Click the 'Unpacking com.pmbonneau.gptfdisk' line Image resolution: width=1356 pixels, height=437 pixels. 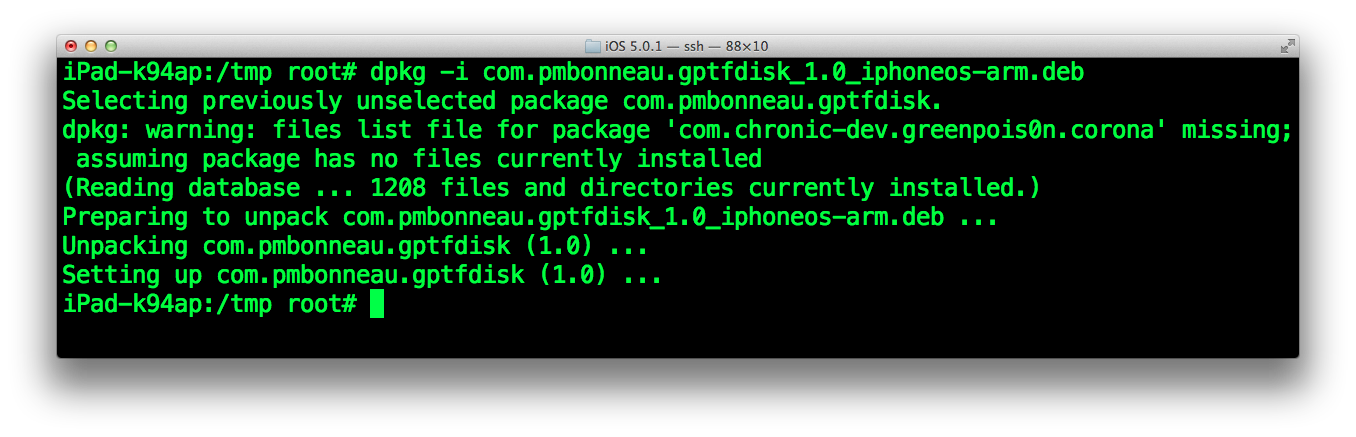pos(355,246)
